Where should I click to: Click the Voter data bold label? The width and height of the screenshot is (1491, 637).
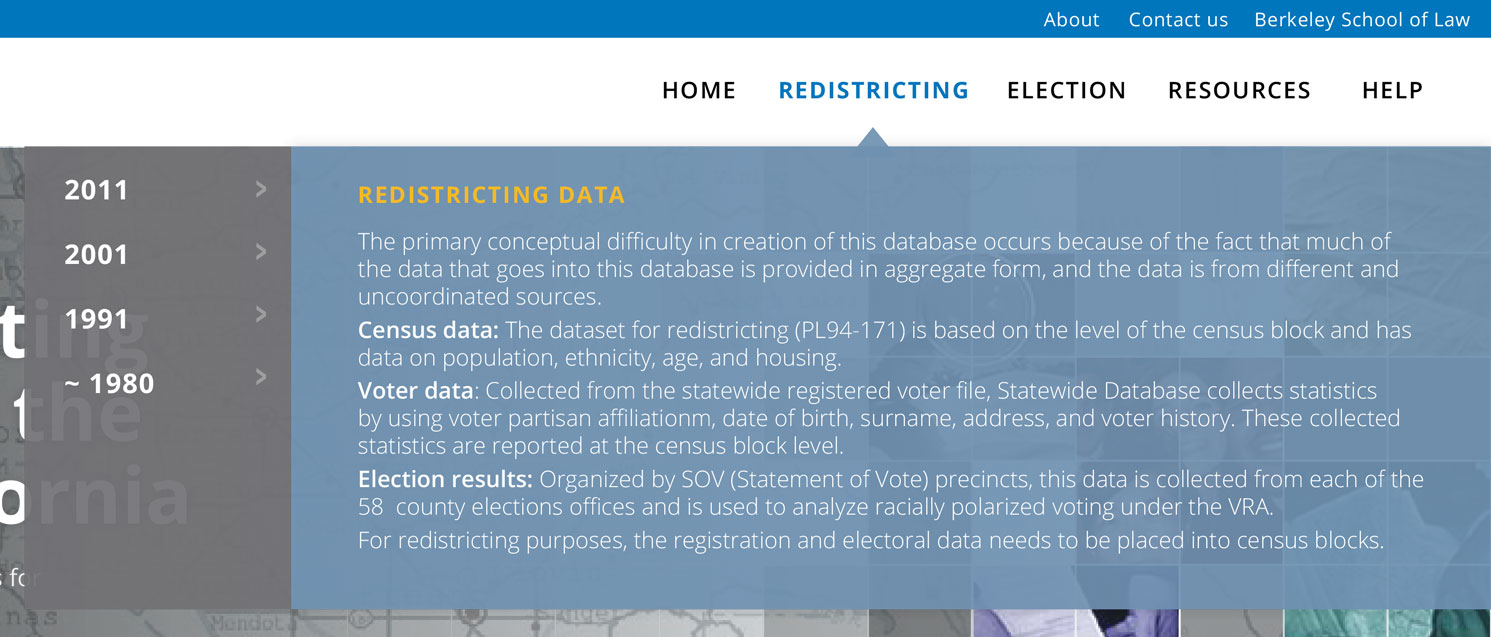[415, 391]
